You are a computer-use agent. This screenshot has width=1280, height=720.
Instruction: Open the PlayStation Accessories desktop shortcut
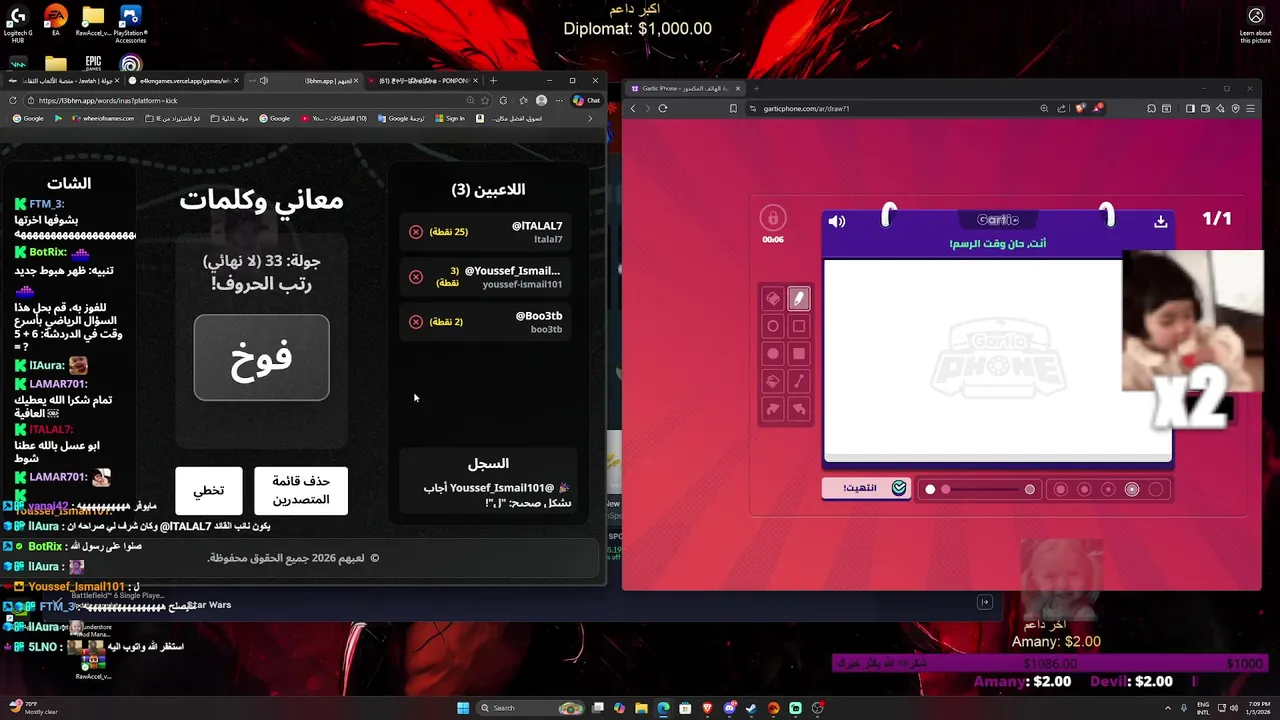tap(130, 24)
